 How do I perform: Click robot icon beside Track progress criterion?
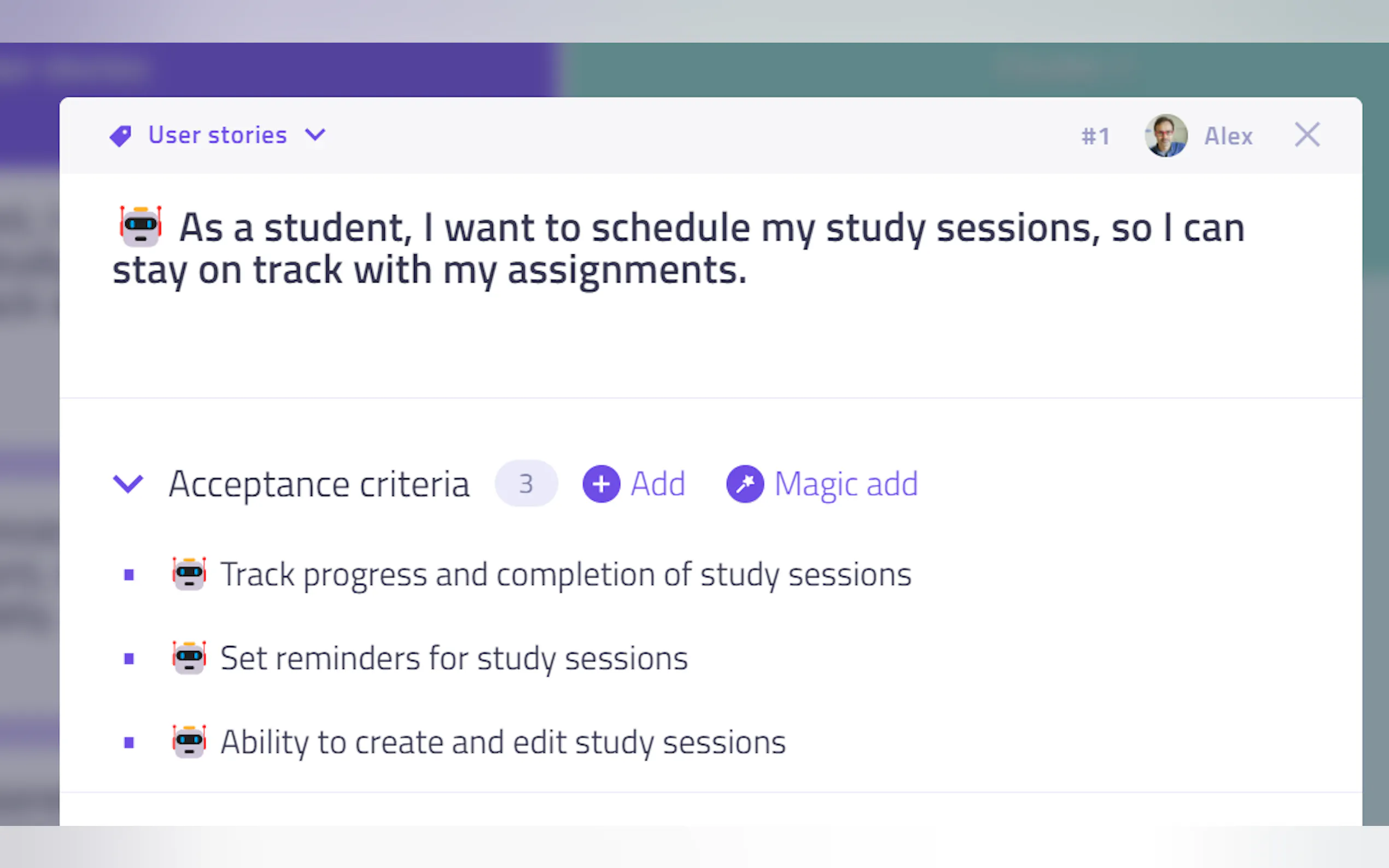189,573
